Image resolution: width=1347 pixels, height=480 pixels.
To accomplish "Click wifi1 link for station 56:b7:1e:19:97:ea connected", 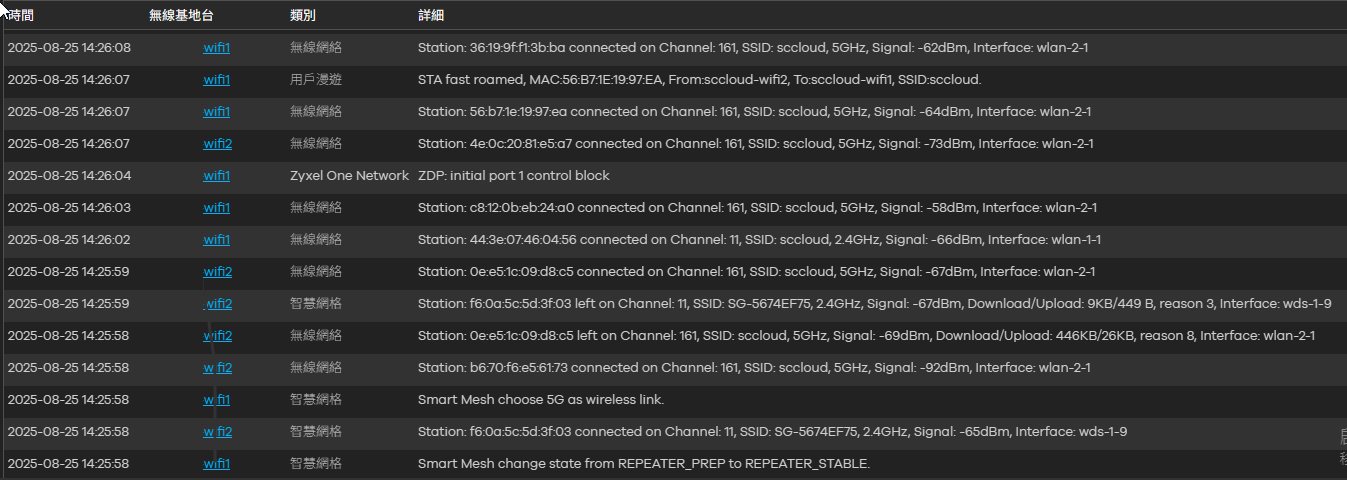I will [x=217, y=111].
